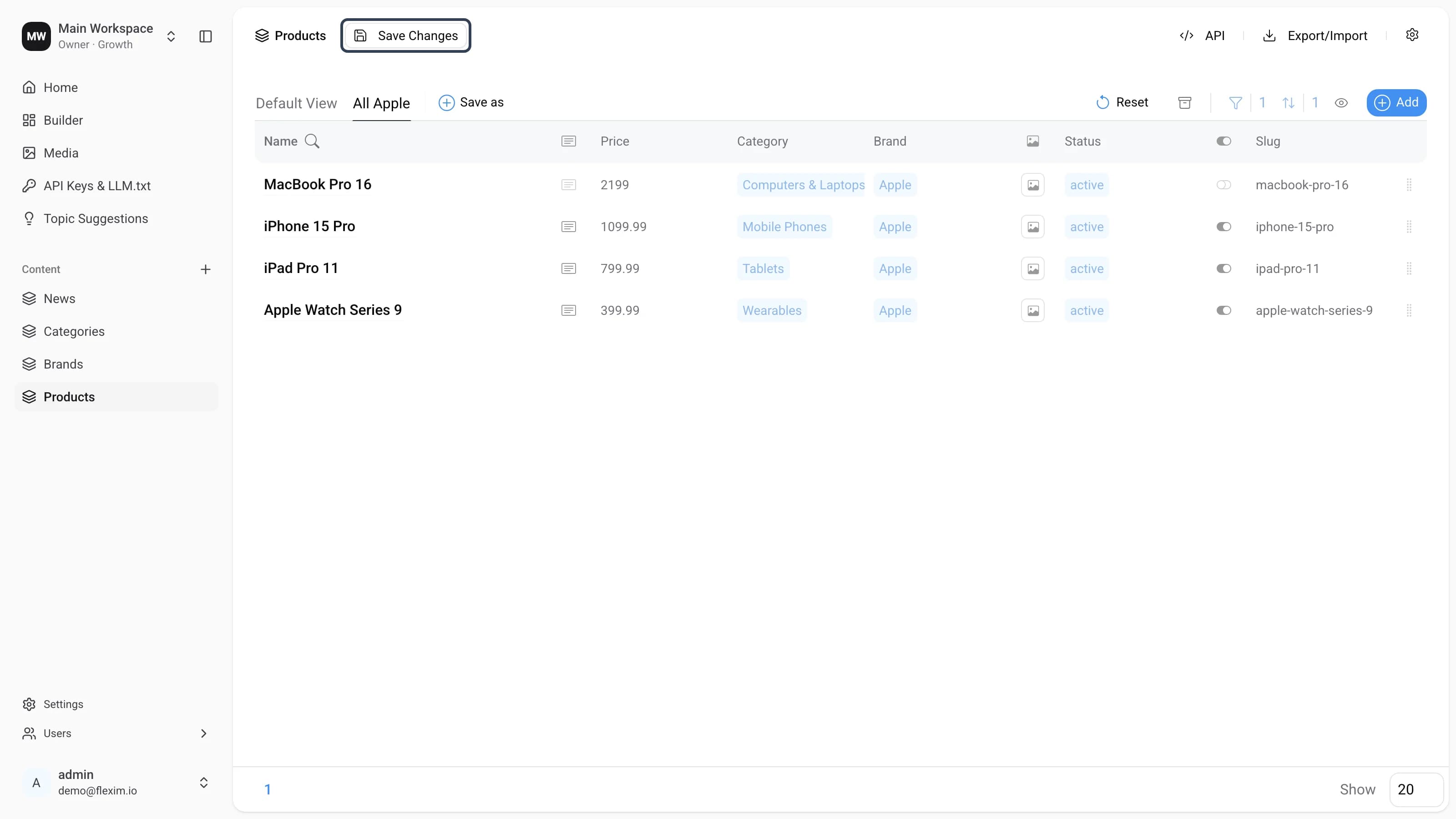Open image thumbnail for iPad Pro 11
The width and height of the screenshot is (1456, 819).
(1033, 268)
